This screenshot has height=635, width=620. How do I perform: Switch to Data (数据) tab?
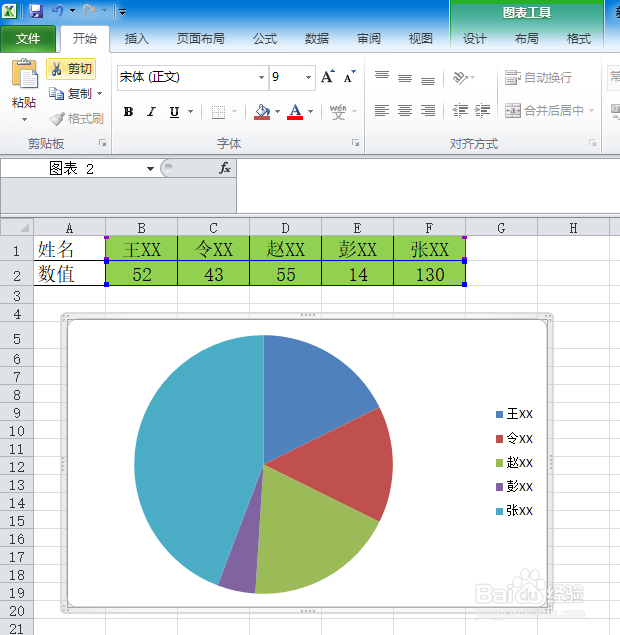[x=317, y=39]
